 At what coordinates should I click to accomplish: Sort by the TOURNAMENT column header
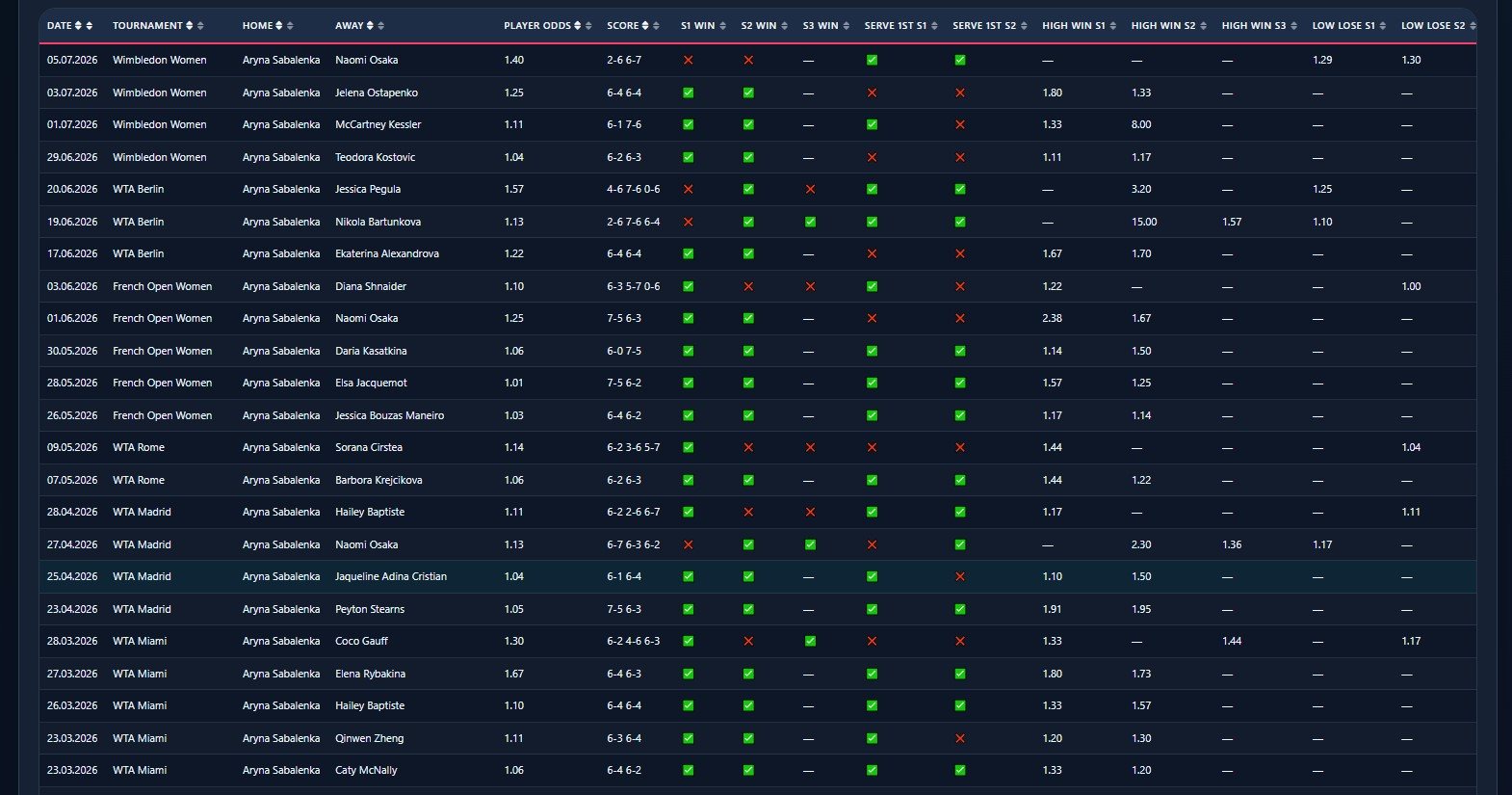point(158,26)
